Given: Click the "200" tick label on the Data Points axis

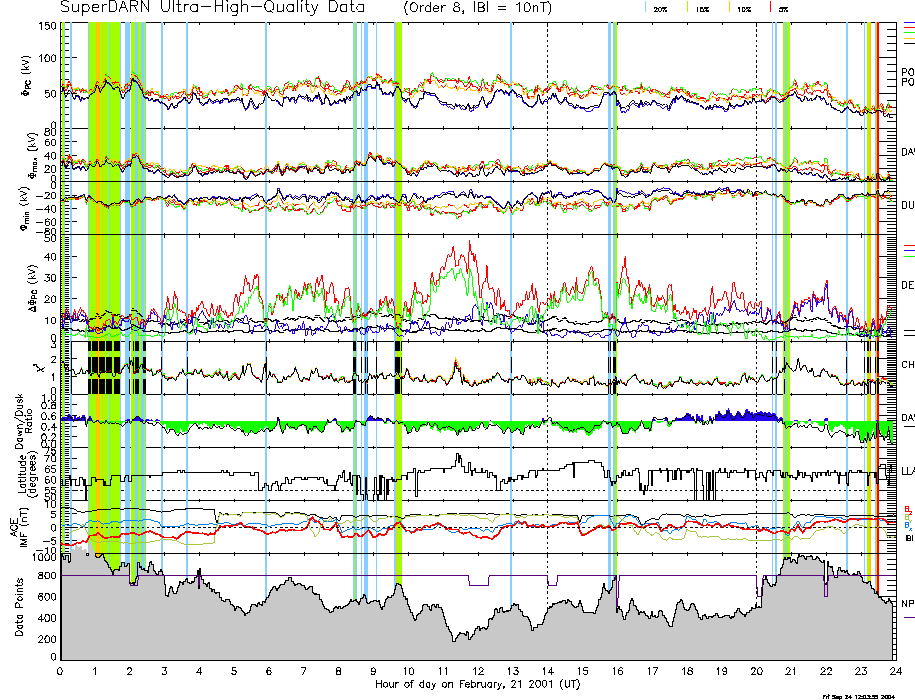Looking at the screenshot, I should (x=48, y=639).
